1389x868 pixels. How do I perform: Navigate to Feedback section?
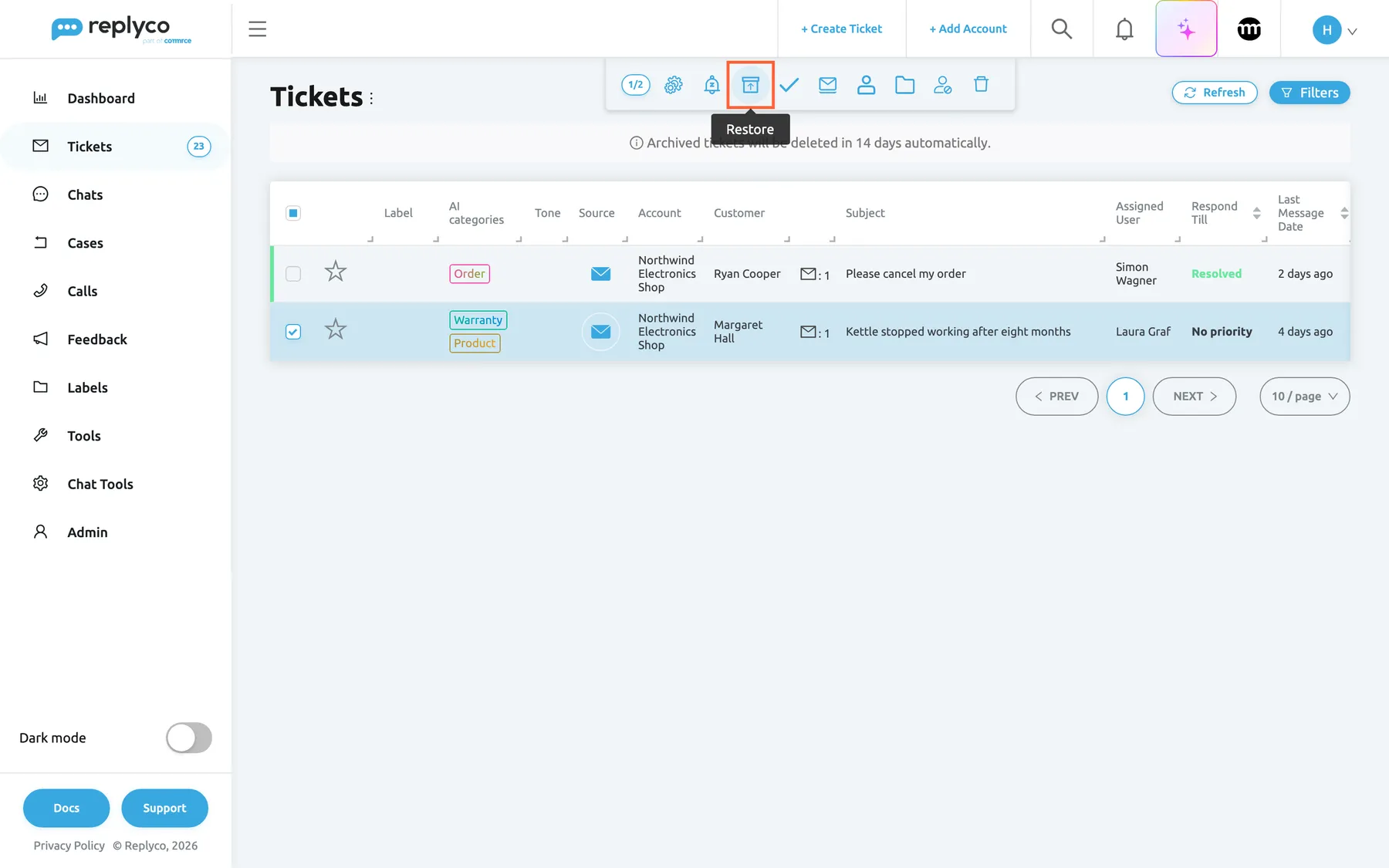(97, 339)
